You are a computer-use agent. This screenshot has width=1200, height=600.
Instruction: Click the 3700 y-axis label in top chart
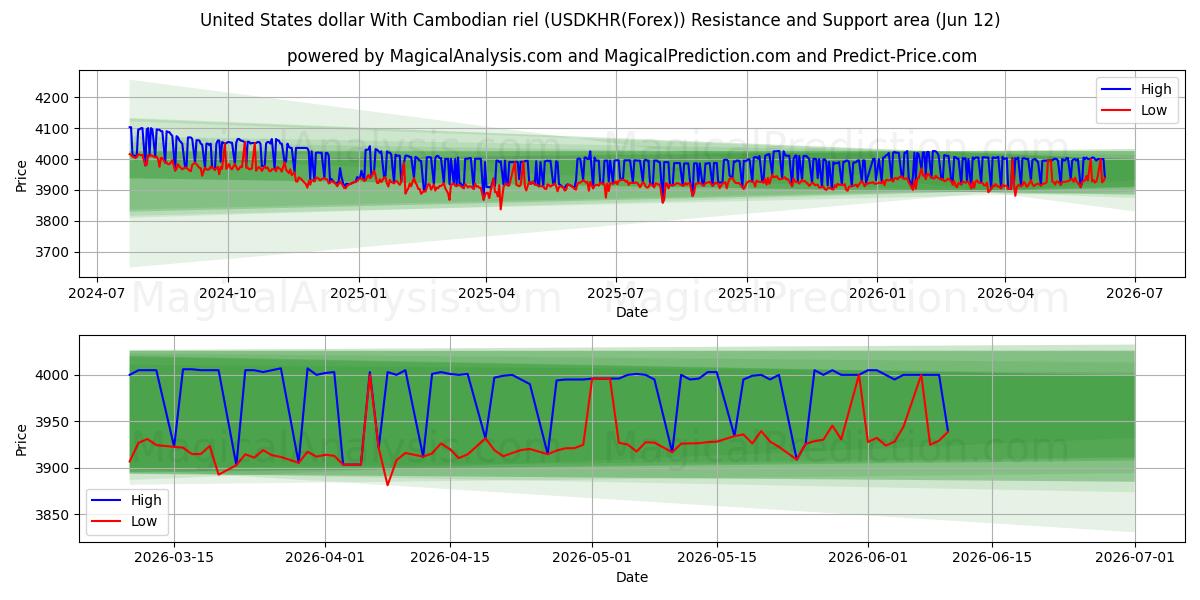pyautogui.click(x=51, y=252)
